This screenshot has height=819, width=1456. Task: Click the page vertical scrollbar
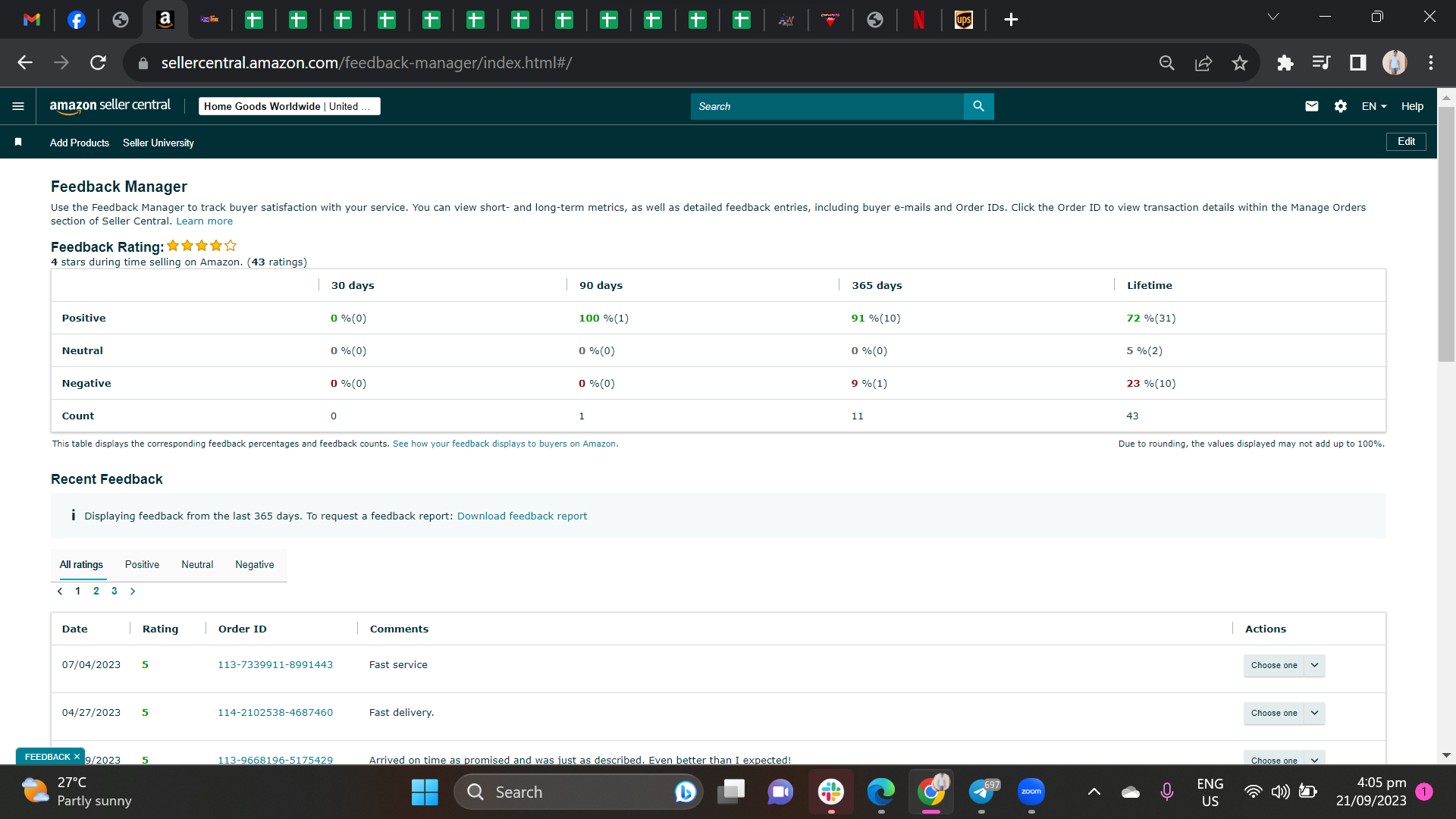[x=1446, y=234]
